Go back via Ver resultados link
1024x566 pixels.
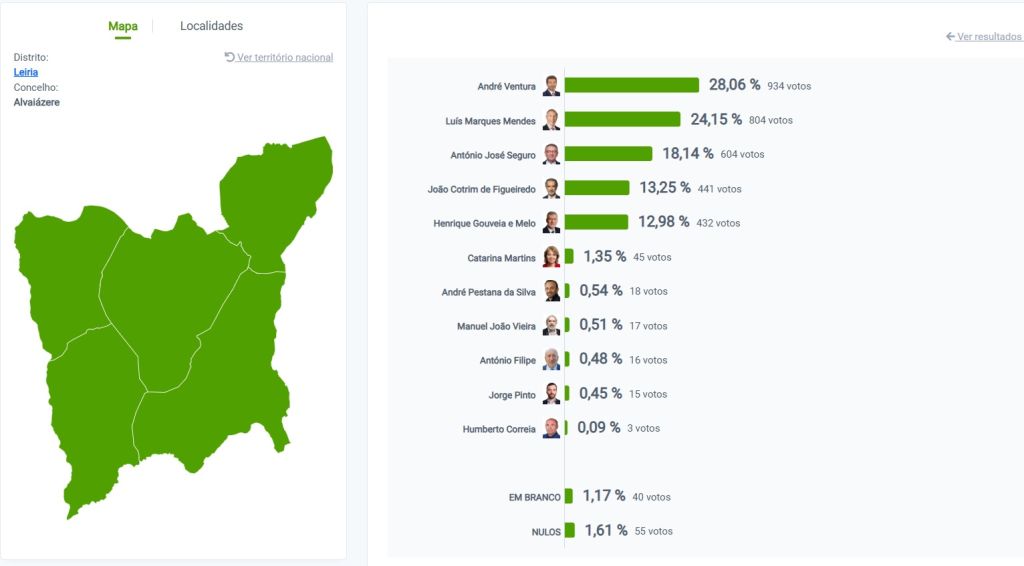click(x=988, y=37)
